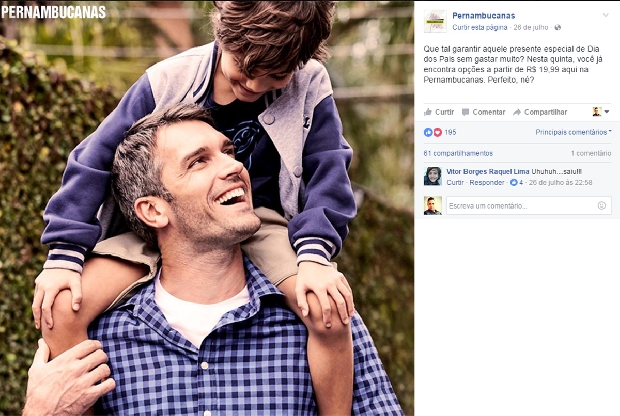Image resolution: width=620 pixels, height=416 pixels.
Task: Click the like icon beside count 4
Action: coord(514,182)
